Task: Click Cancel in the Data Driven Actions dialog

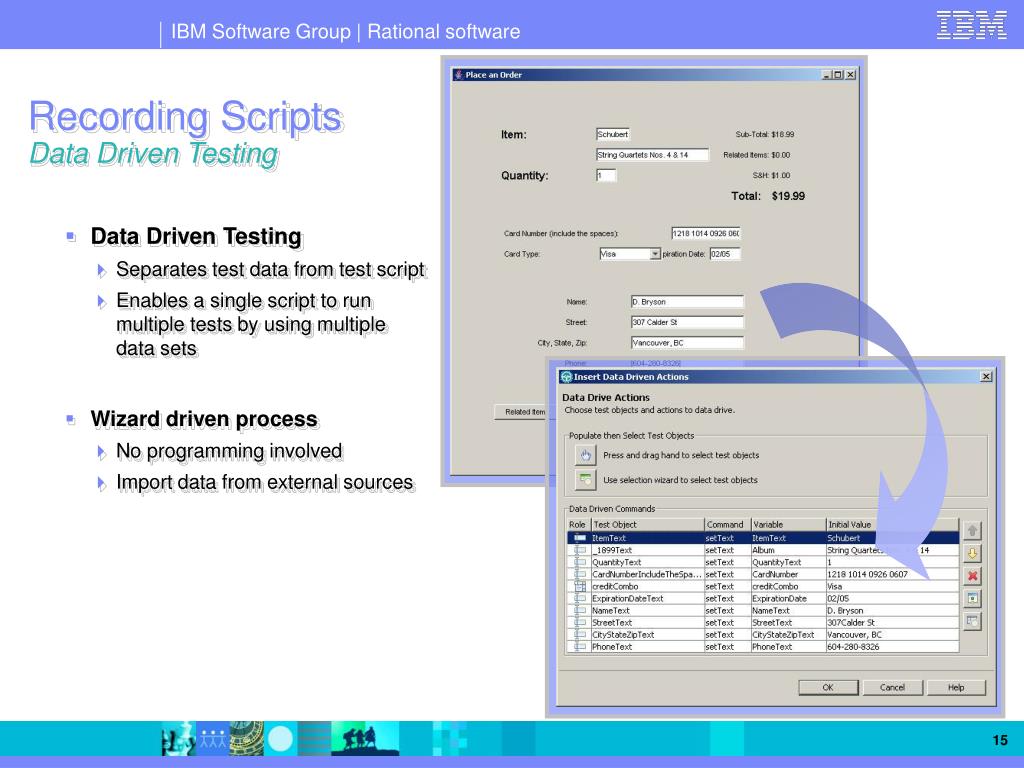Action: click(892, 687)
